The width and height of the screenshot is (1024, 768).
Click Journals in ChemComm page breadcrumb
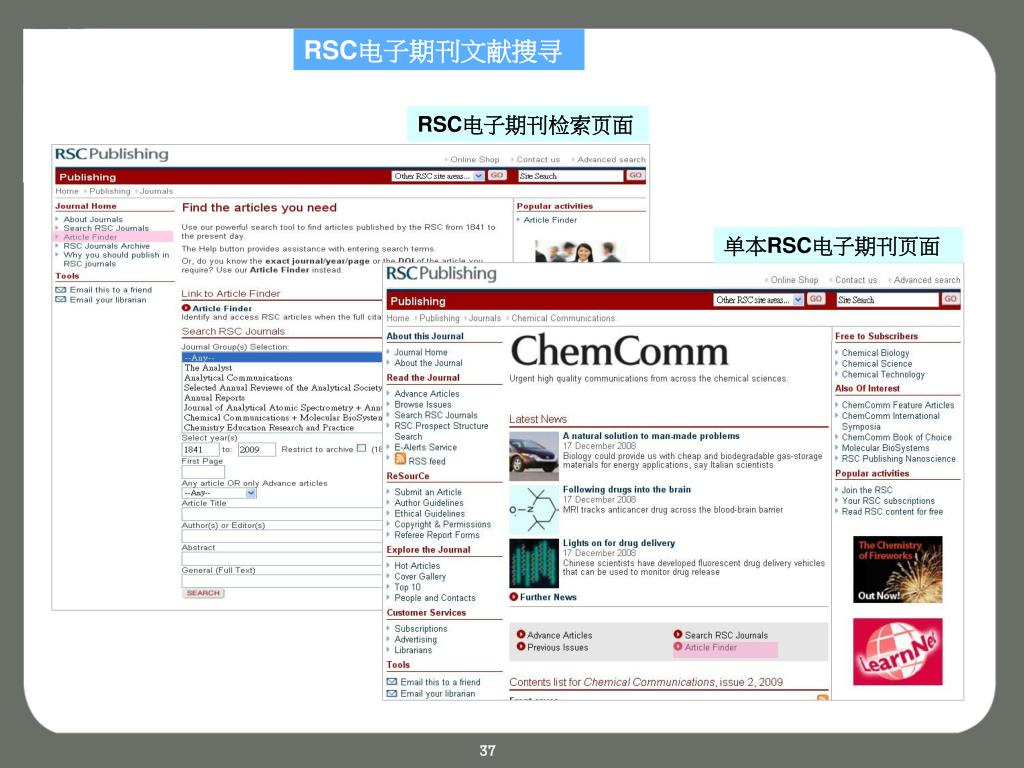tap(485, 318)
